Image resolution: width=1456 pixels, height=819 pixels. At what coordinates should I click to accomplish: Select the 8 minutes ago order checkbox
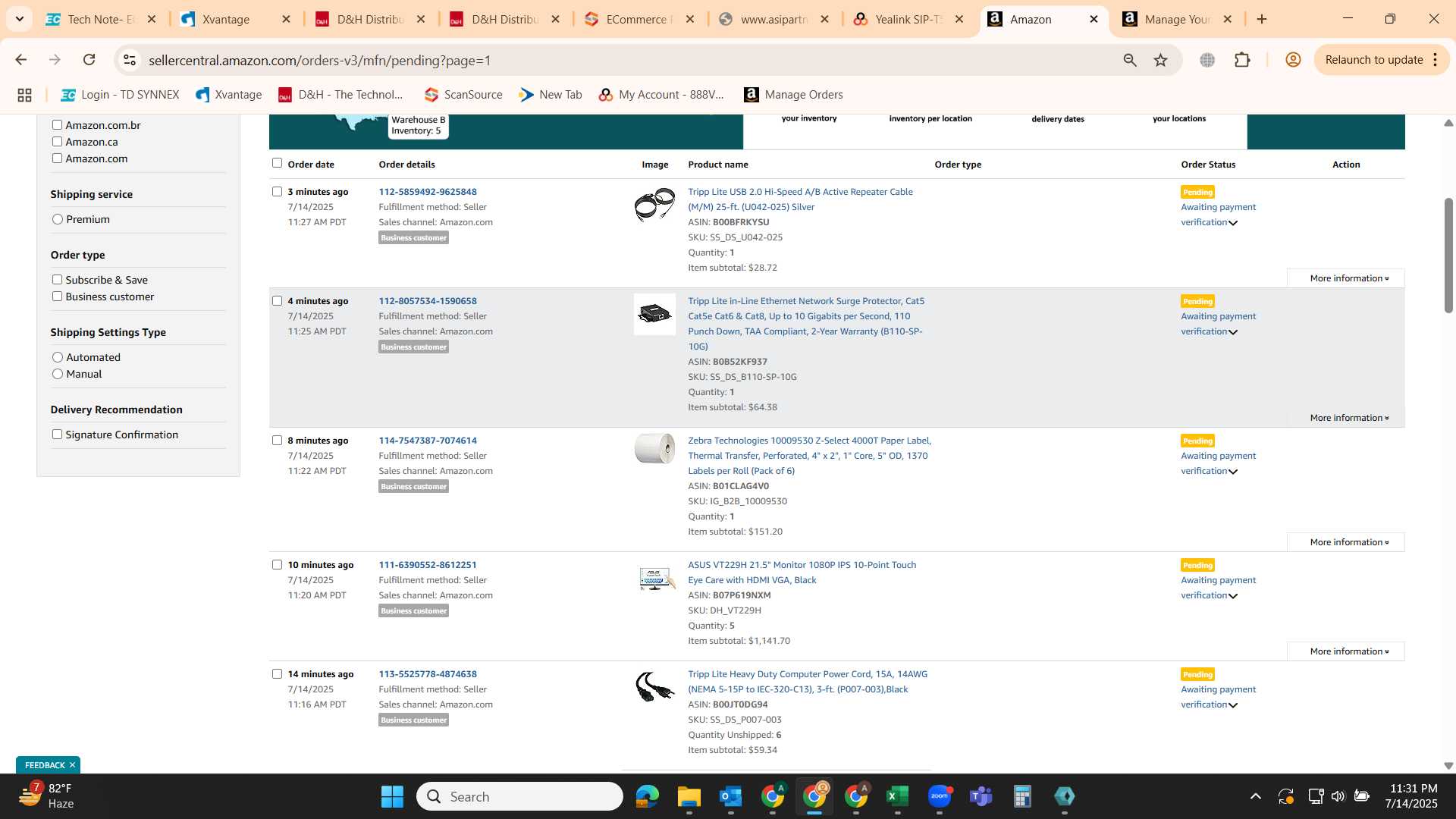click(x=277, y=441)
